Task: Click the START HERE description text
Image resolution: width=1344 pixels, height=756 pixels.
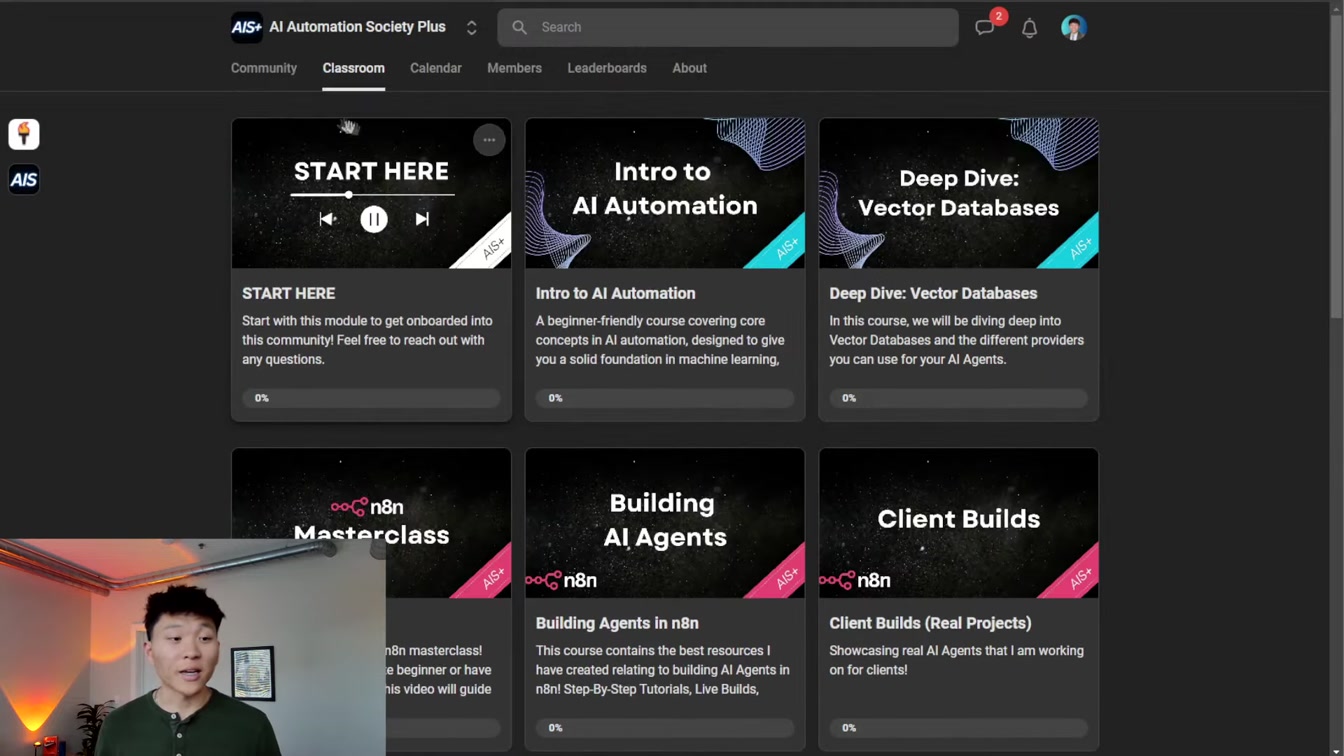Action: pyautogui.click(x=367, y=340)
